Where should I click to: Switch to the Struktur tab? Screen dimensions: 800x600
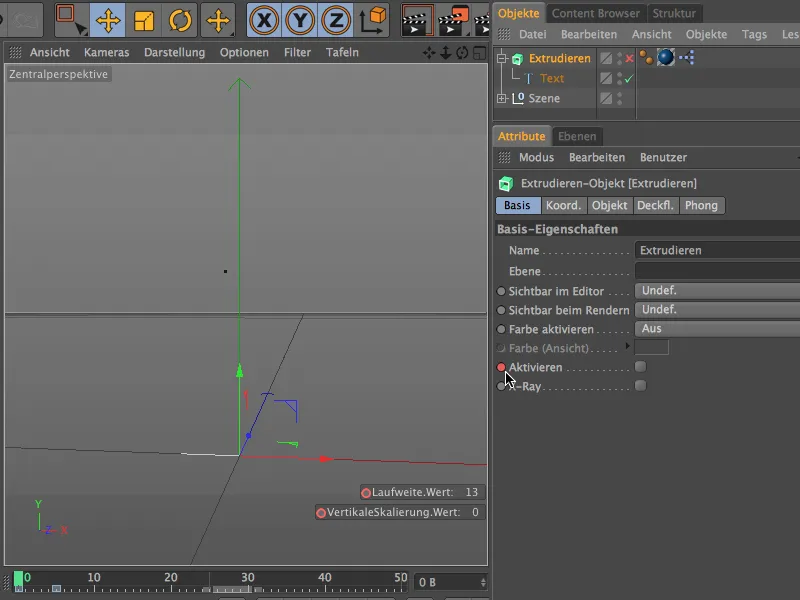point(674,13)
